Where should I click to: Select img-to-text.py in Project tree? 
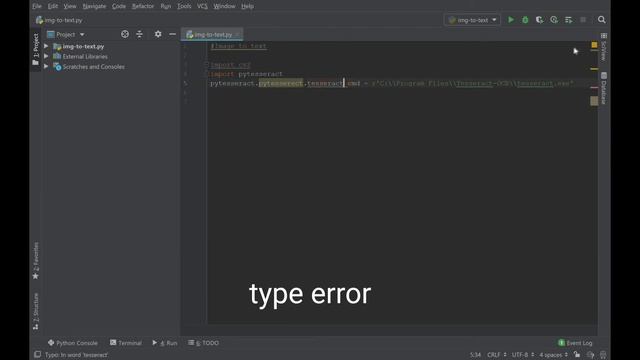pyautogui.click(x=83, y=46)
